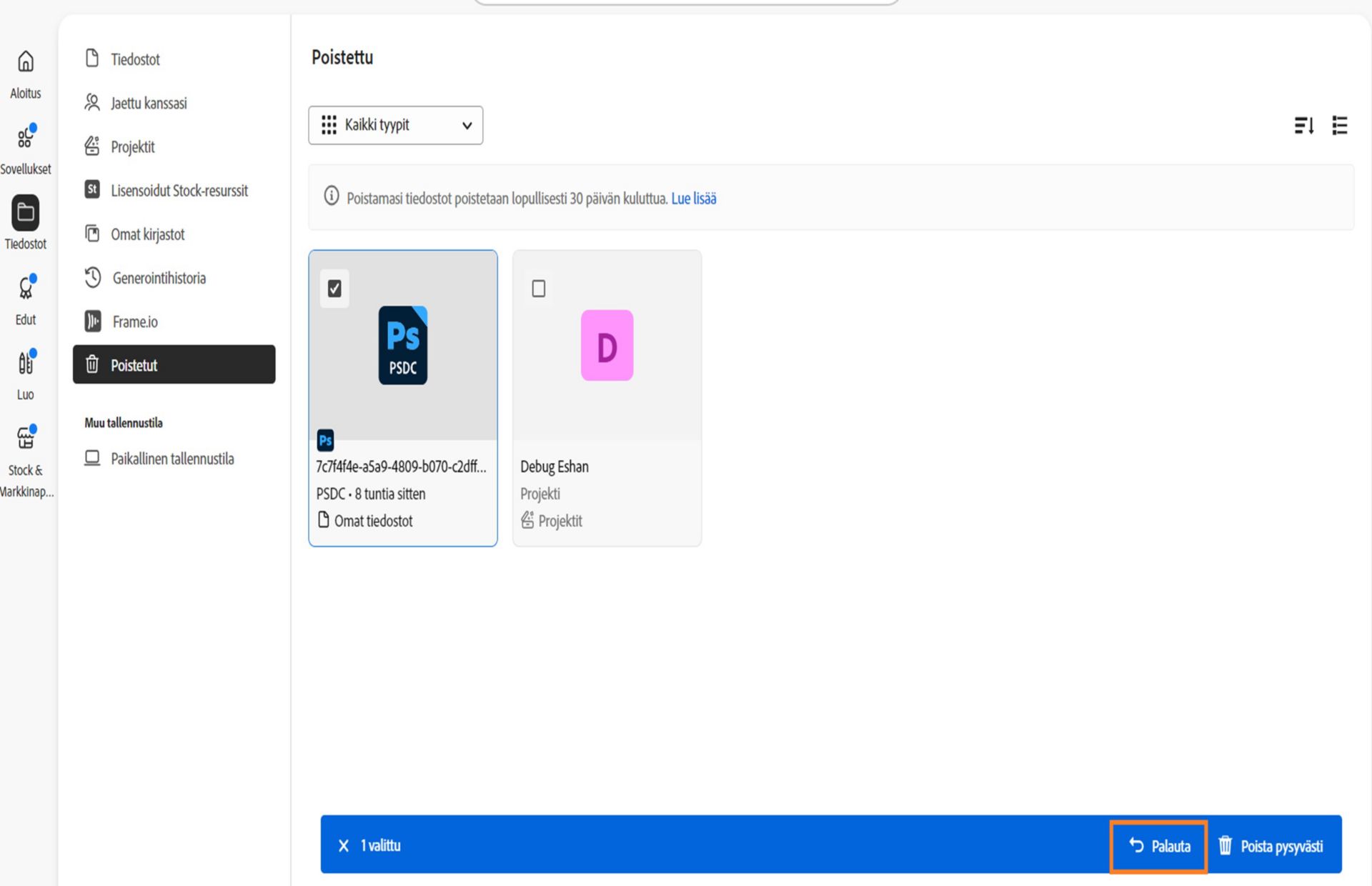Click the Debug Eshan project name
Screen dimensions: 1372x886
pos(555,466)
